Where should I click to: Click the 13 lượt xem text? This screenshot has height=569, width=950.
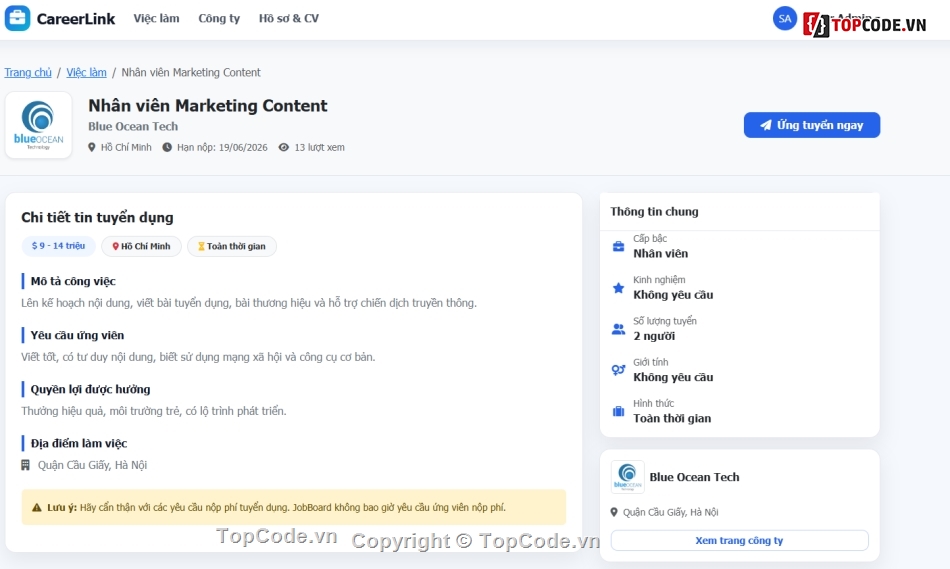pyautogui.click(x=319, y=147)
